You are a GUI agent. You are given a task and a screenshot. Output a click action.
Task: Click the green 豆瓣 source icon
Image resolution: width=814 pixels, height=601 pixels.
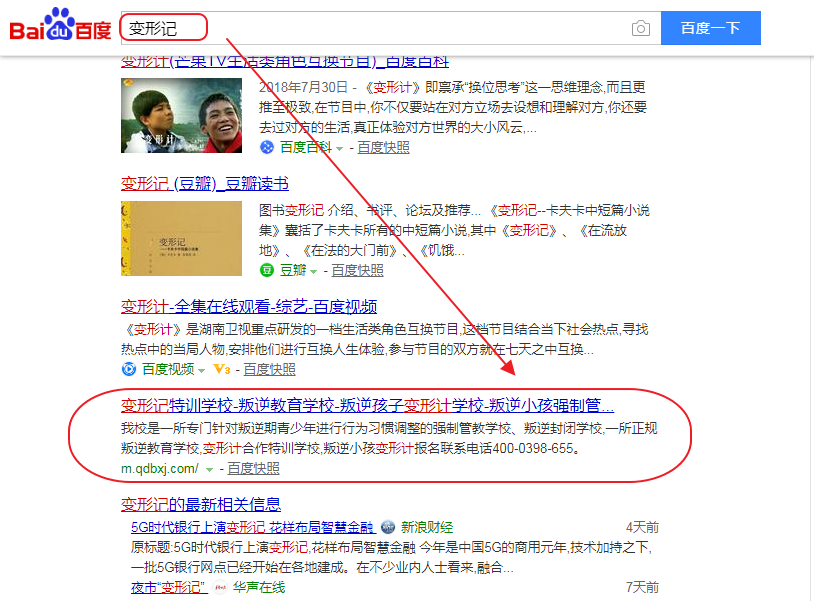point(267,270)
